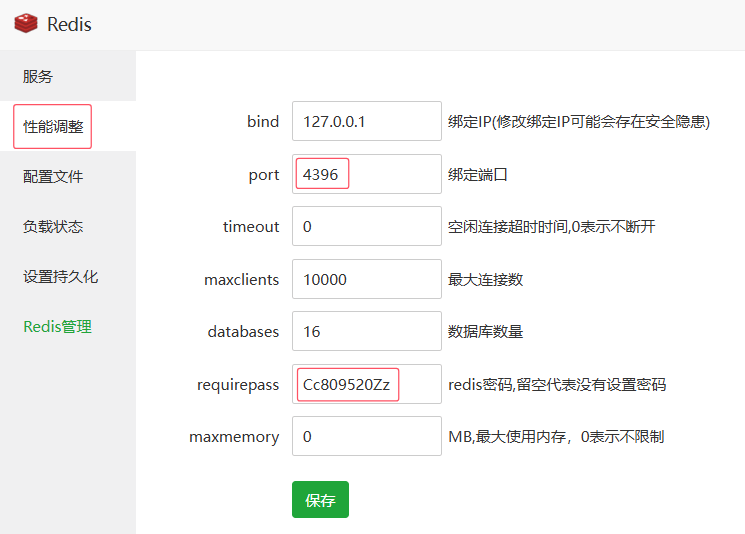
Task: Click the databases input showing 16
Action: (x=366, y=332)
